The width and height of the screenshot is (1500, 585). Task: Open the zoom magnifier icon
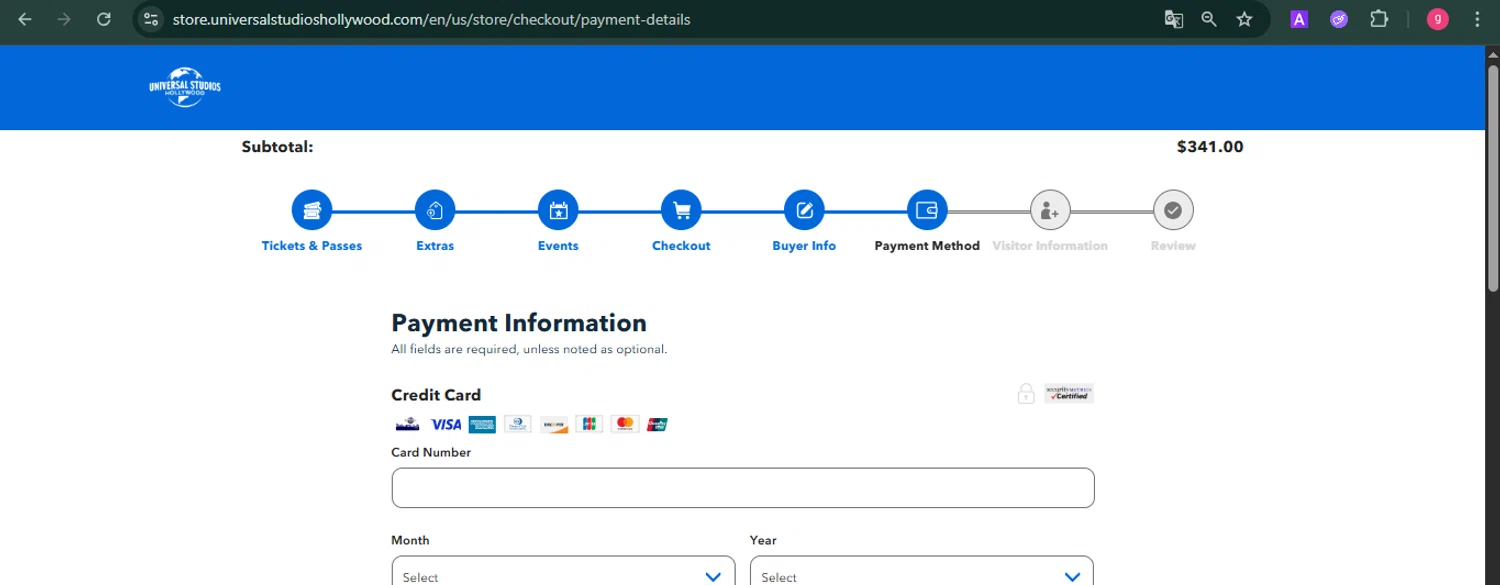[x=1209, y=19]
